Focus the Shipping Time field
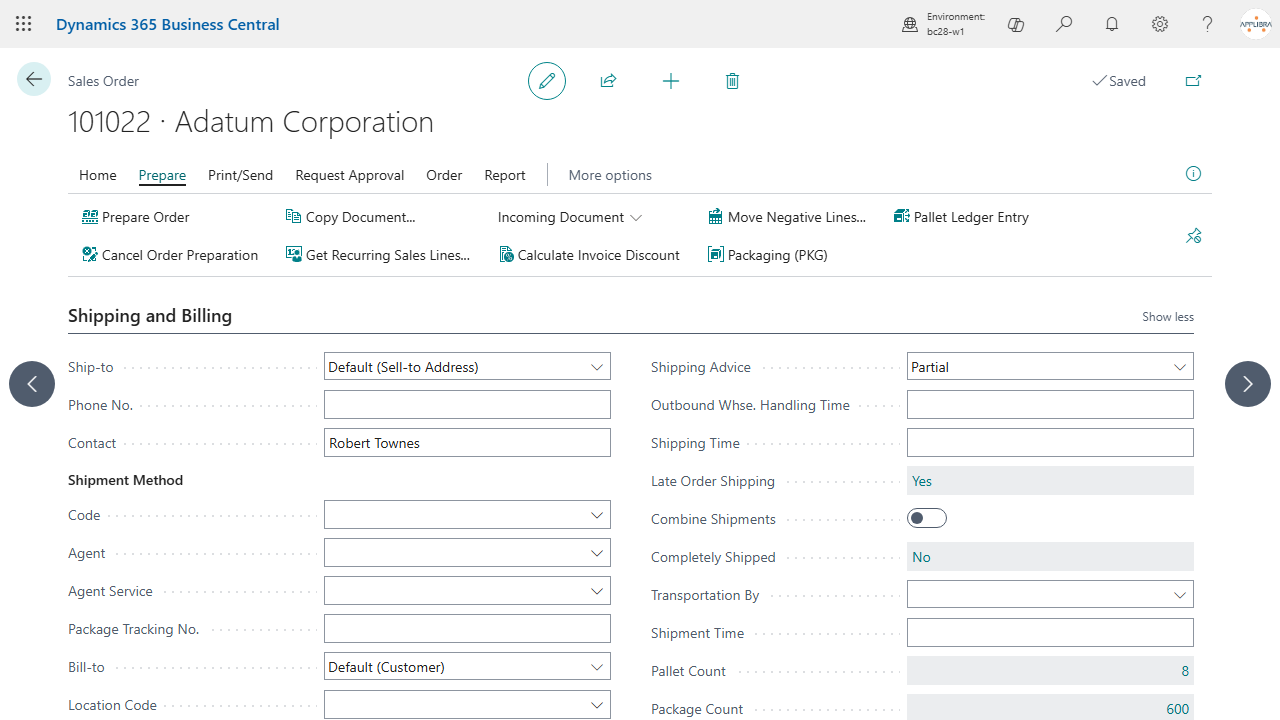Screen dimensions: 1280x720 tap(1050, 443)
